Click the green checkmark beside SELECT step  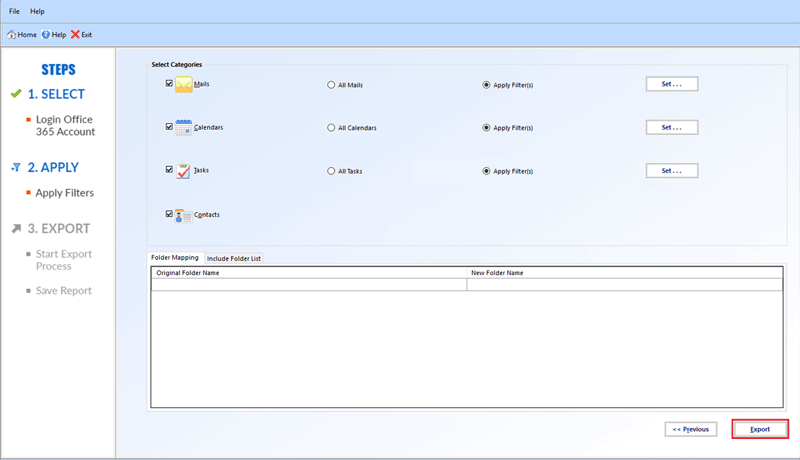click(16, 94)
